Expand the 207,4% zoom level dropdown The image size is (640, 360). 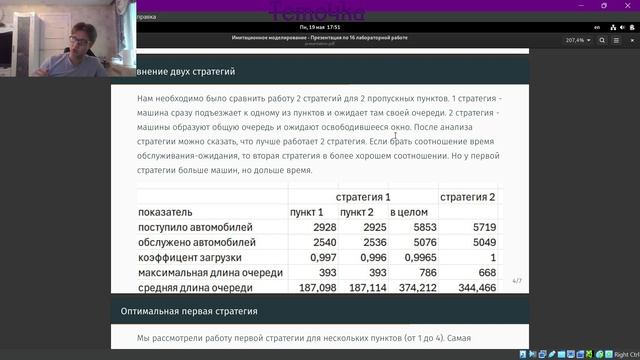pyautogui.click(x=578, y=40)
